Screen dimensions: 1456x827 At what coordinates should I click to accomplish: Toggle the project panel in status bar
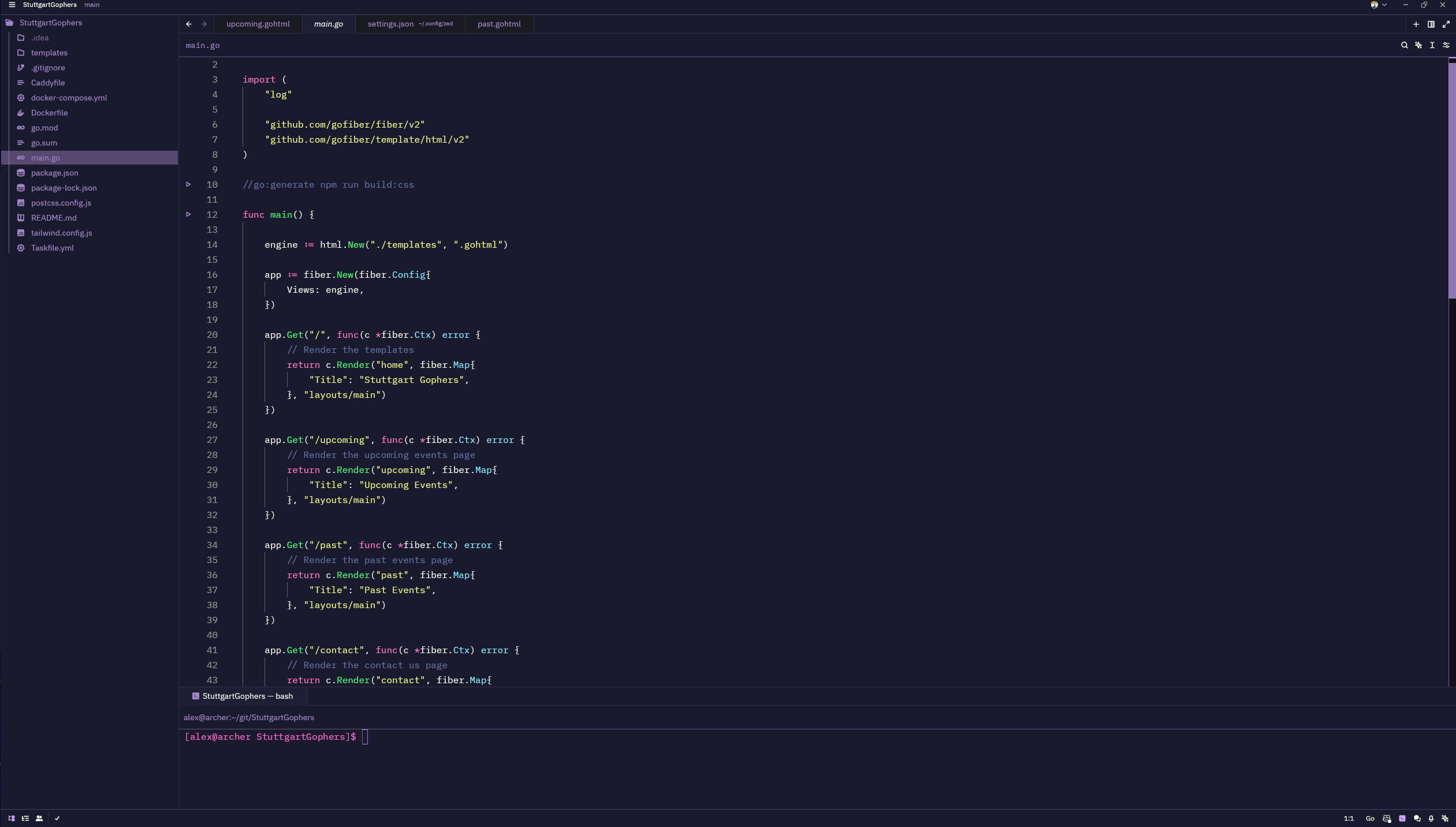coord(12,818)
